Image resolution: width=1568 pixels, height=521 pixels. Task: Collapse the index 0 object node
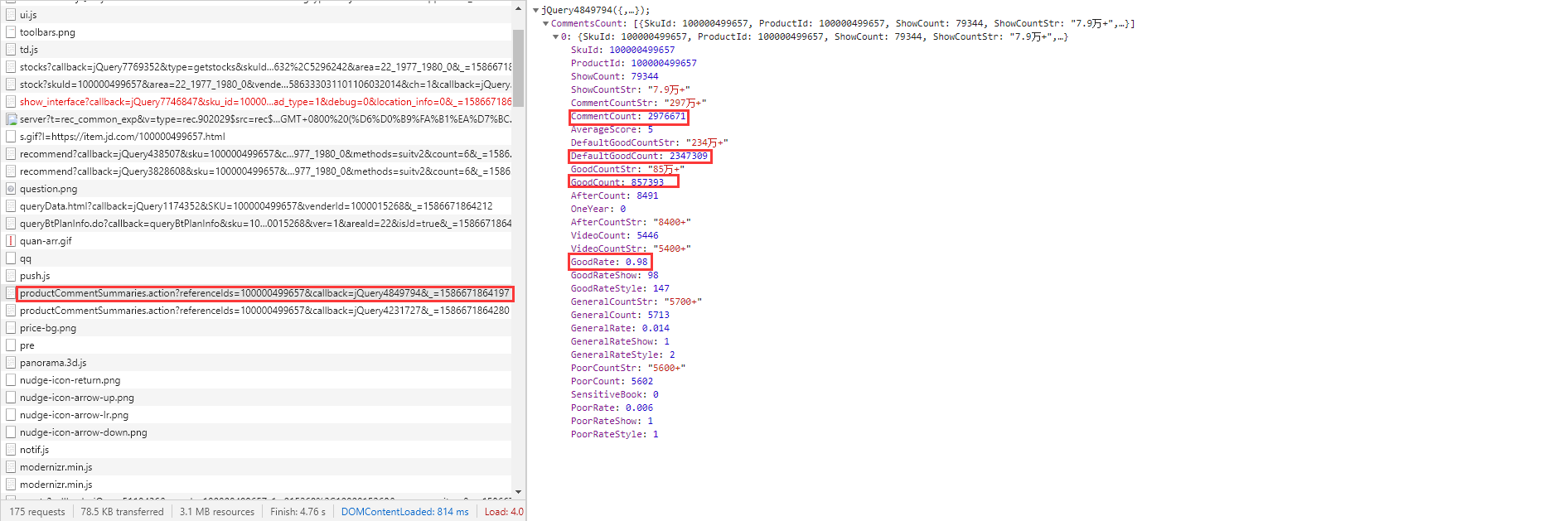tap(555, 36)
